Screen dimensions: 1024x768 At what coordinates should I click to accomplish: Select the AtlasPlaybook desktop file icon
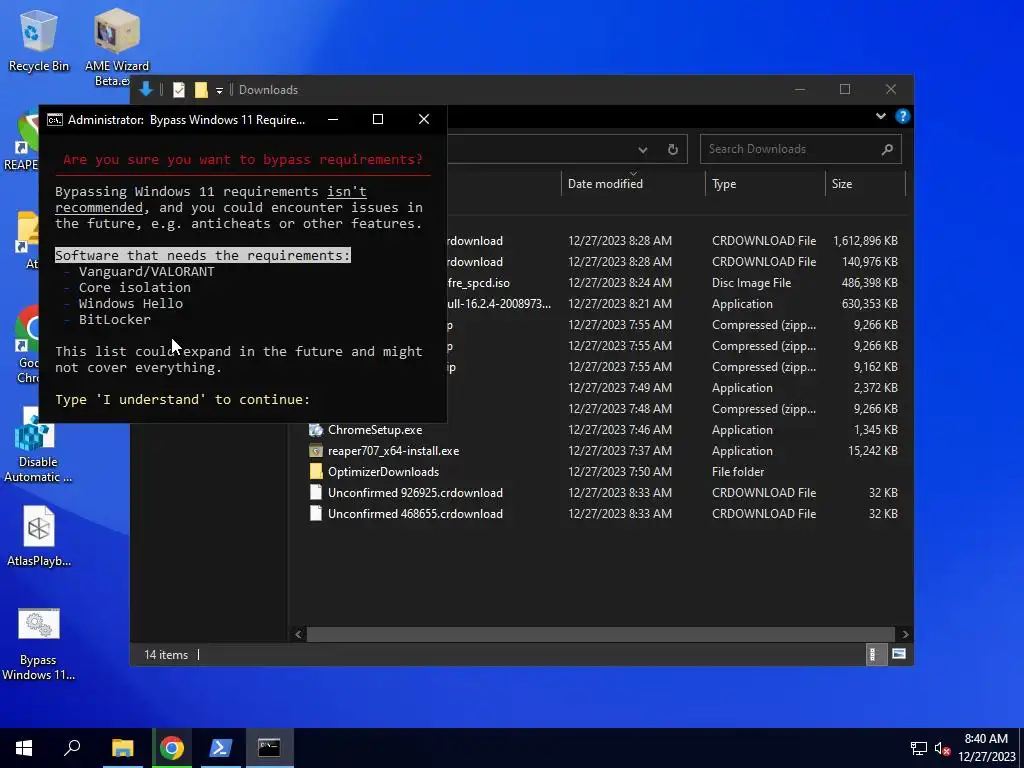39,536
